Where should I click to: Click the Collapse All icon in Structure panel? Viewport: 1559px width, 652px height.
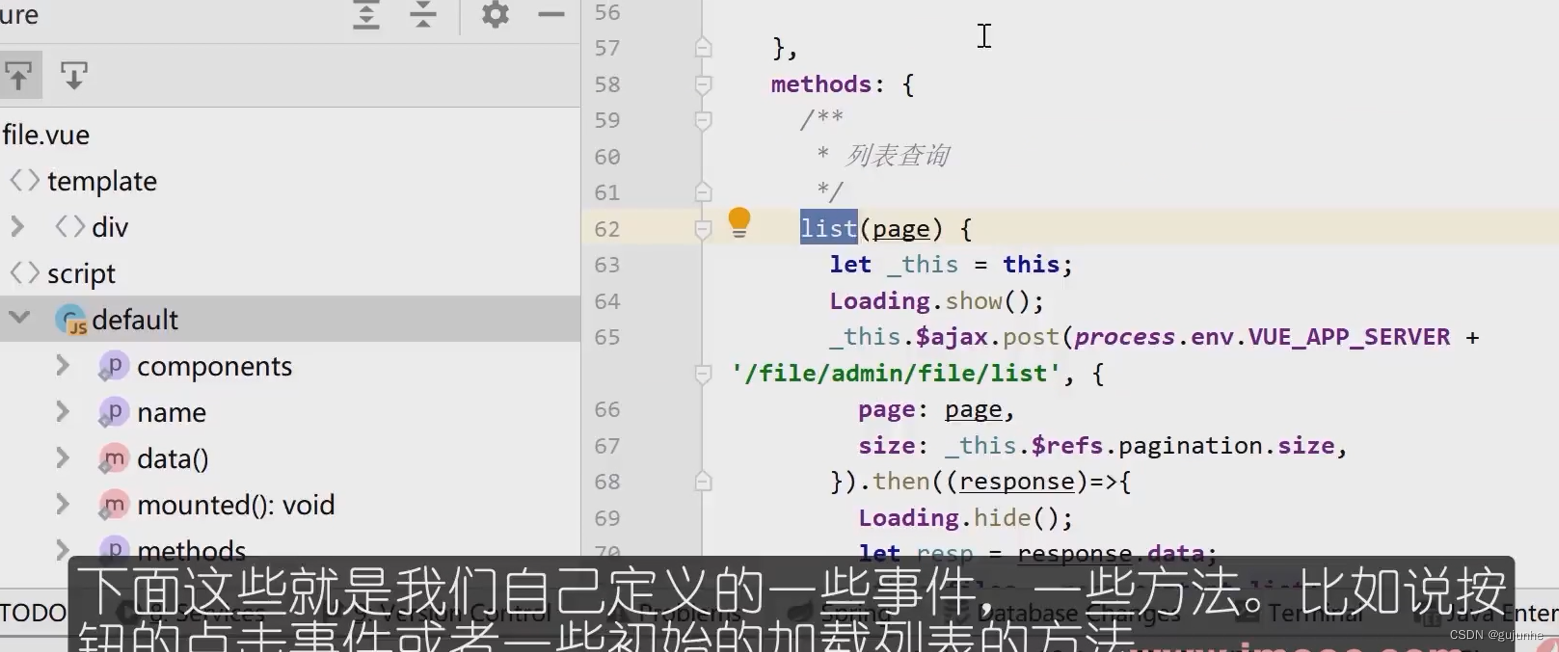(424, 15)
